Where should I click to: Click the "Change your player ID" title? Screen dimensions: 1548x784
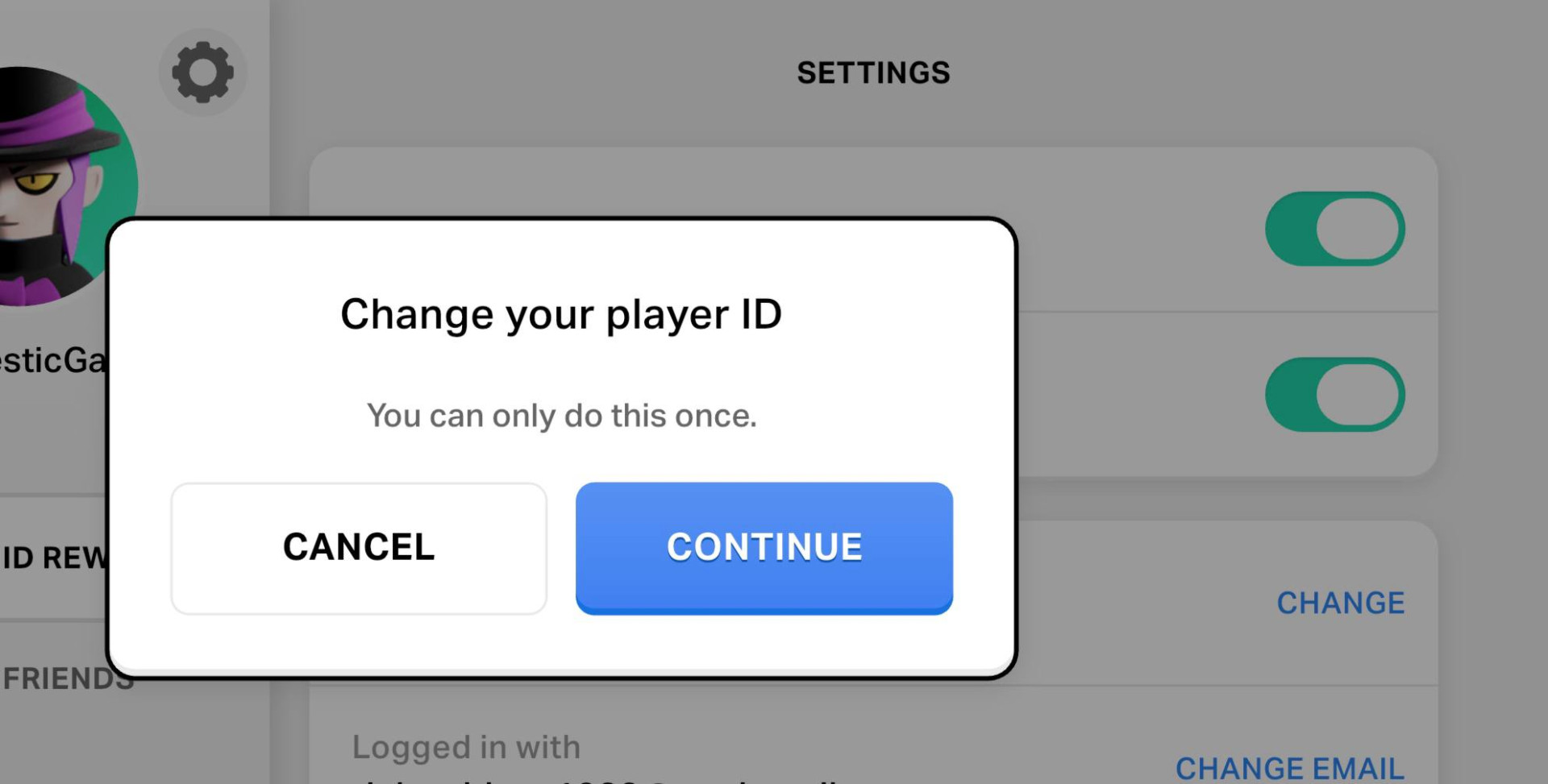561,314
